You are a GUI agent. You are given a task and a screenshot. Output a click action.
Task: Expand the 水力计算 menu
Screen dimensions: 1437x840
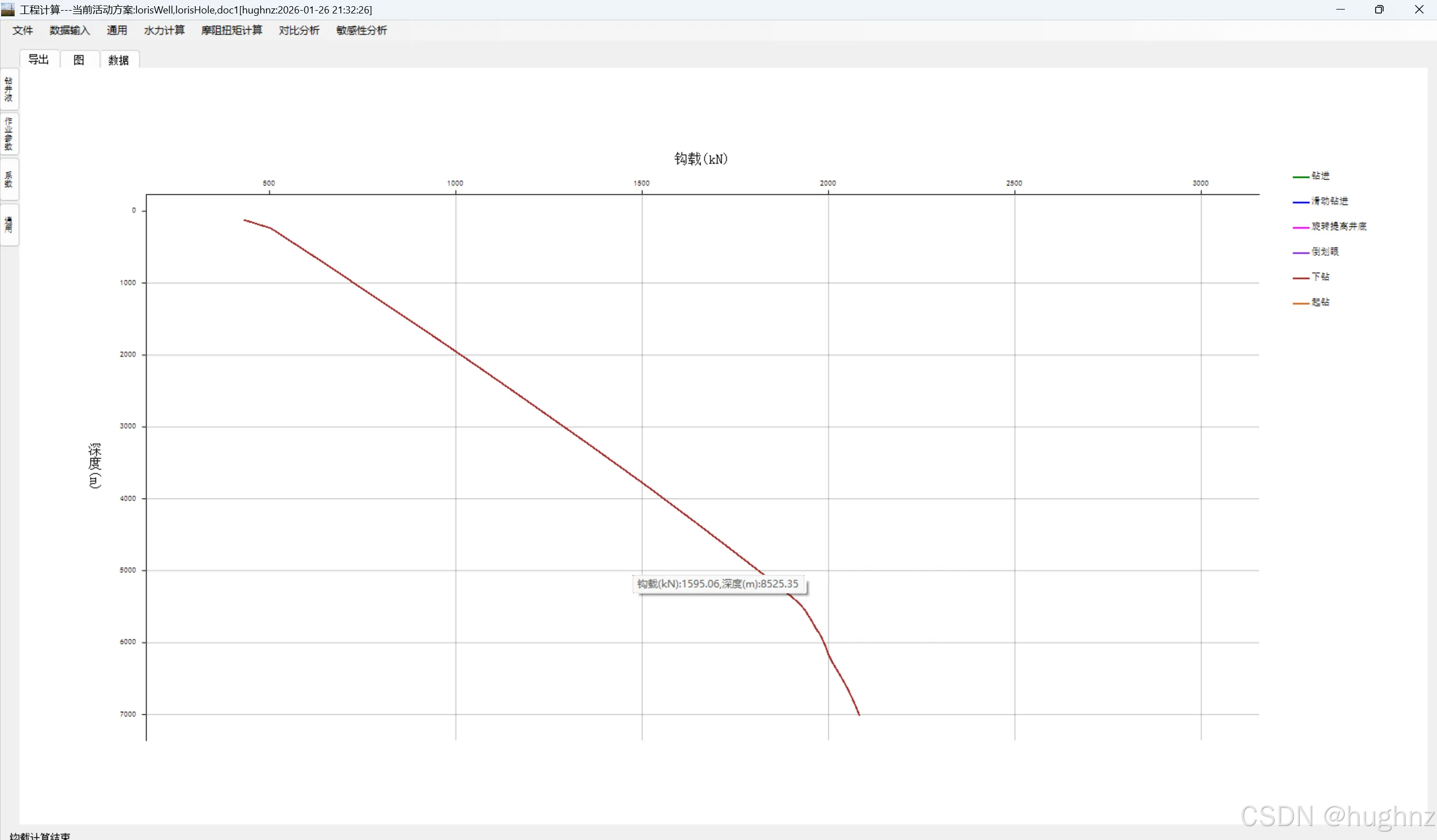(164, 30)
